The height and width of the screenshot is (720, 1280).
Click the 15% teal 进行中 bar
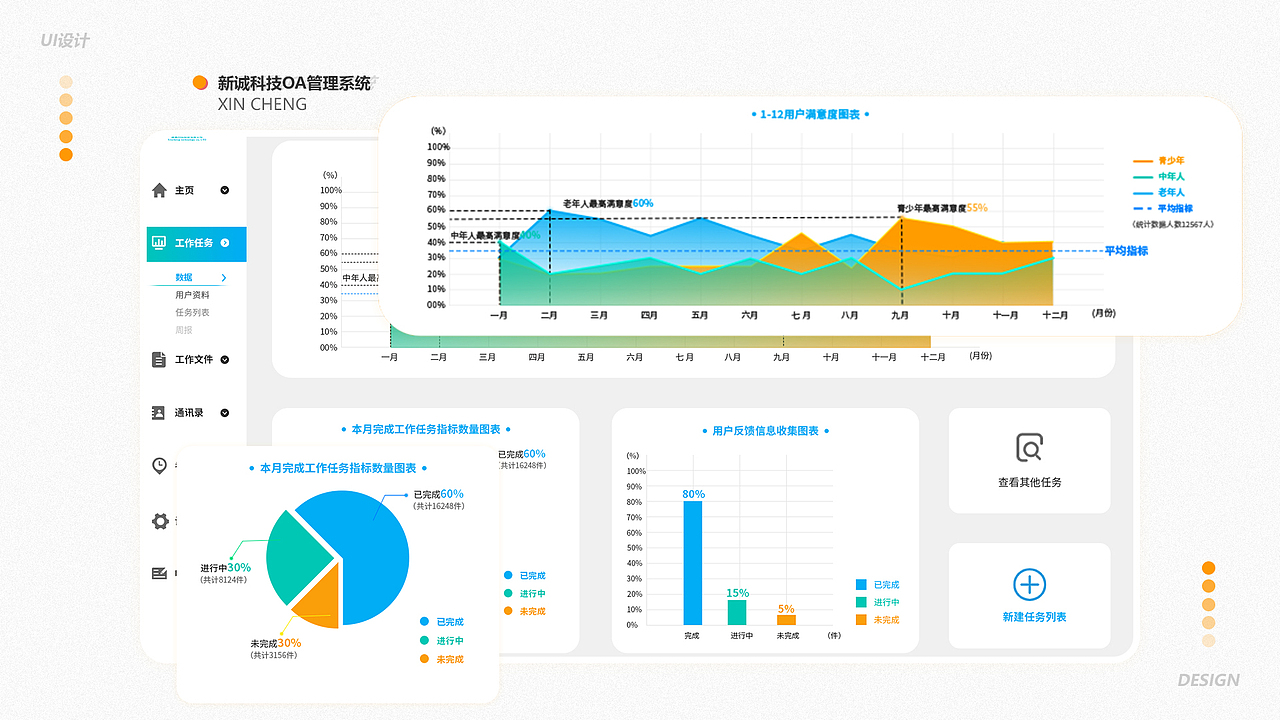tap(737, 612)
